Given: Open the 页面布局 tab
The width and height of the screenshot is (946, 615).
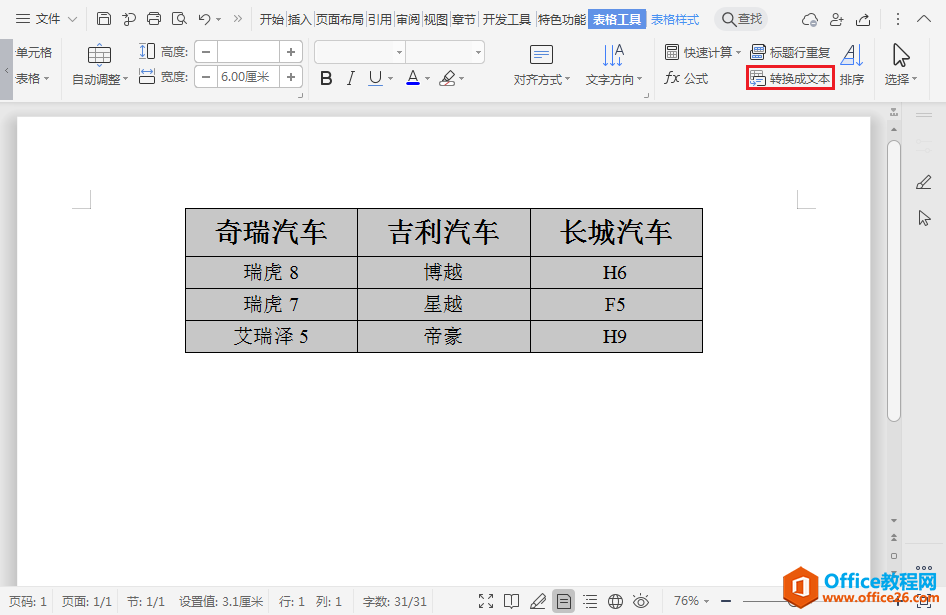Looking at the screenshot, I should 340,20.
